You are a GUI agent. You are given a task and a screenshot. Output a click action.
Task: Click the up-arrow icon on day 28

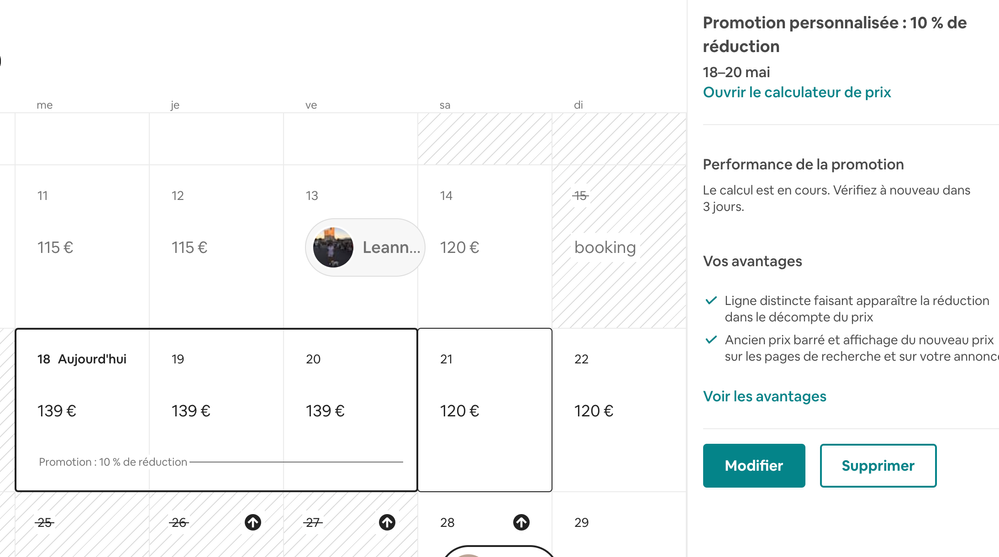(x=521, y=522)
